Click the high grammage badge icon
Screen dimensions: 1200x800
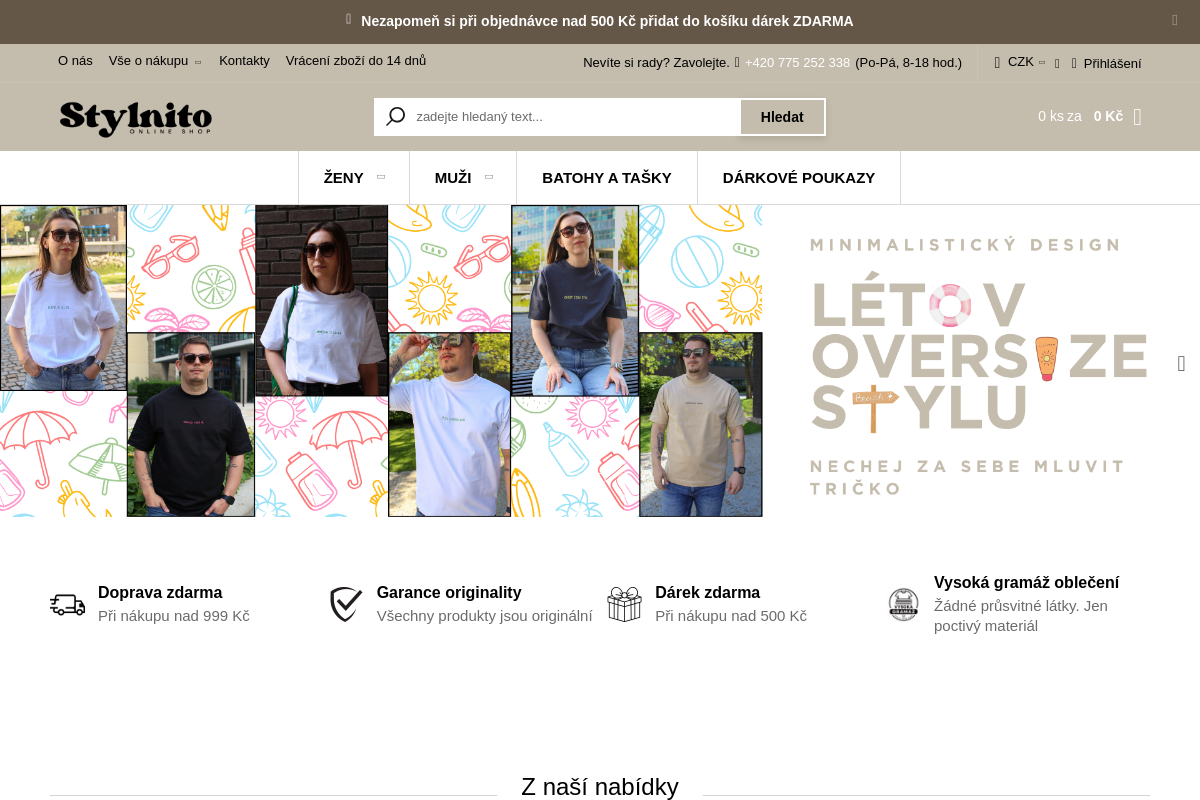tap(903, 604)
